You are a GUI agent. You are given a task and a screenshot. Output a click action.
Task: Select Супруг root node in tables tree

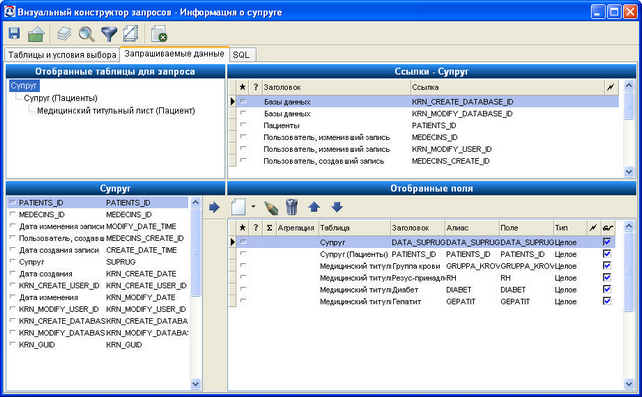24,86
